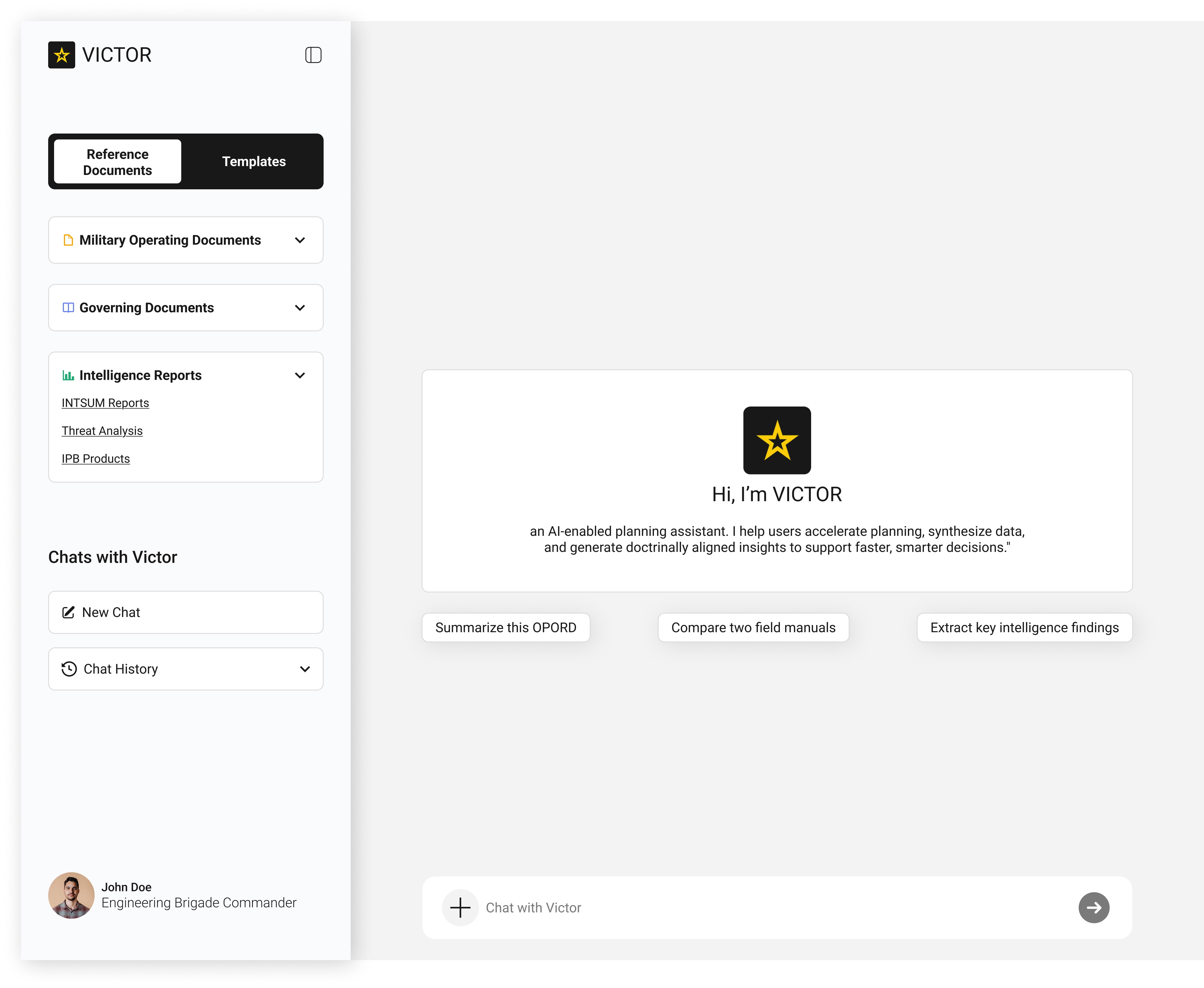
Task: Select the Reference Documents tab
Action: click(117, 162)
